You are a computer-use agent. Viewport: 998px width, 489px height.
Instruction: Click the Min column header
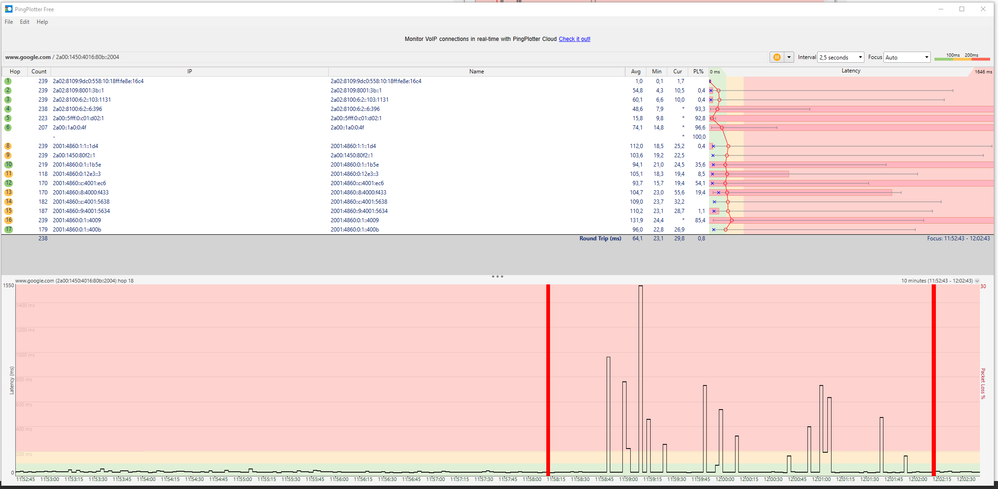(657, 71)
